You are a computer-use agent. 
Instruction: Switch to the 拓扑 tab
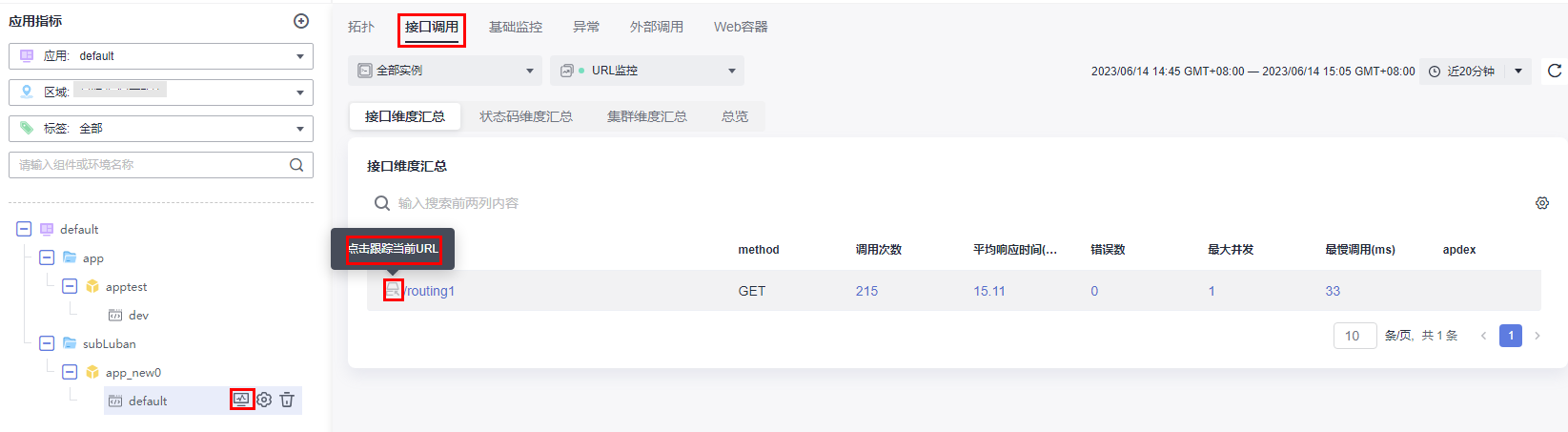tap(361, 27)
